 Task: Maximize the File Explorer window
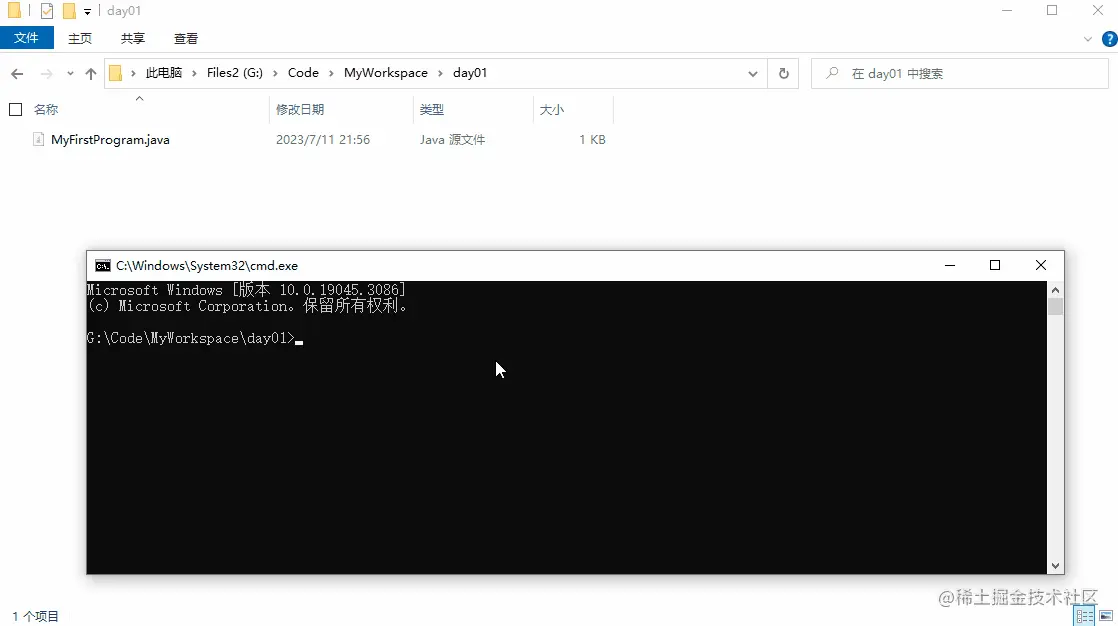pyautogui.click(x=1052, y=11)
